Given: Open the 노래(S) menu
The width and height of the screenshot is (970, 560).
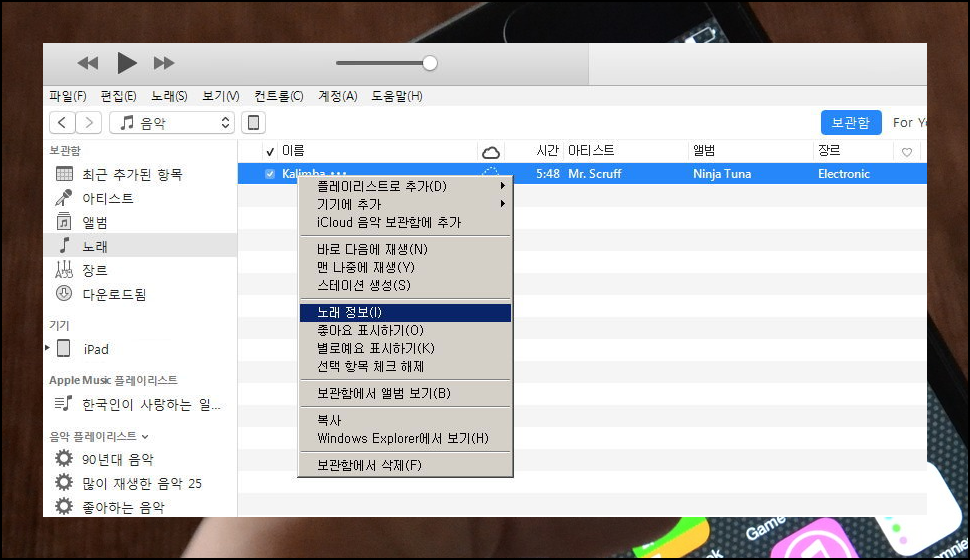Looking at the screenshot, I should click(169, 96).
